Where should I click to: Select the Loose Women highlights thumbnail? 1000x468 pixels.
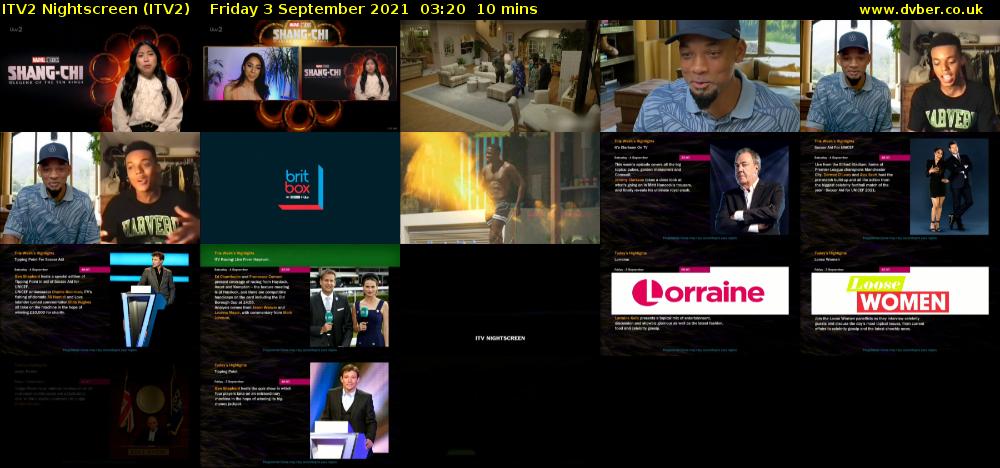900,300
